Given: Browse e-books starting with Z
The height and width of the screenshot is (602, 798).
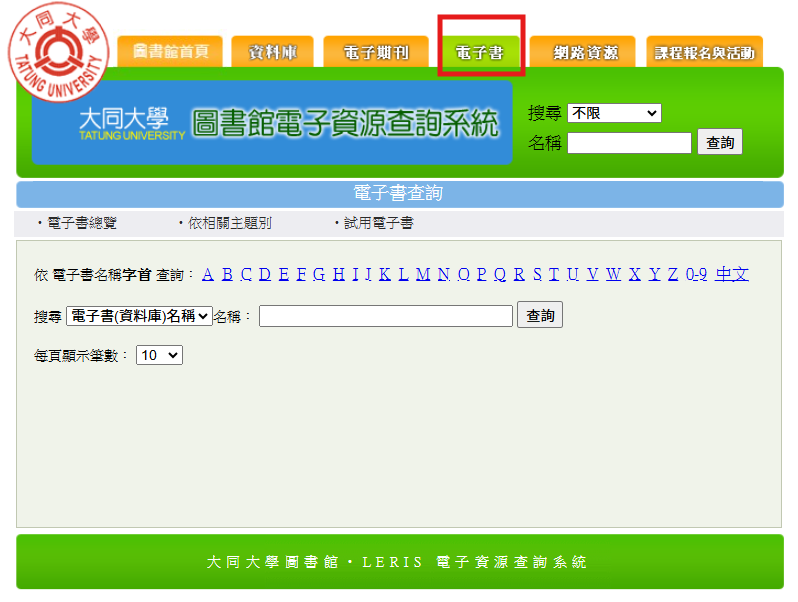Looking at the screenshot, I should pos(673,274).
